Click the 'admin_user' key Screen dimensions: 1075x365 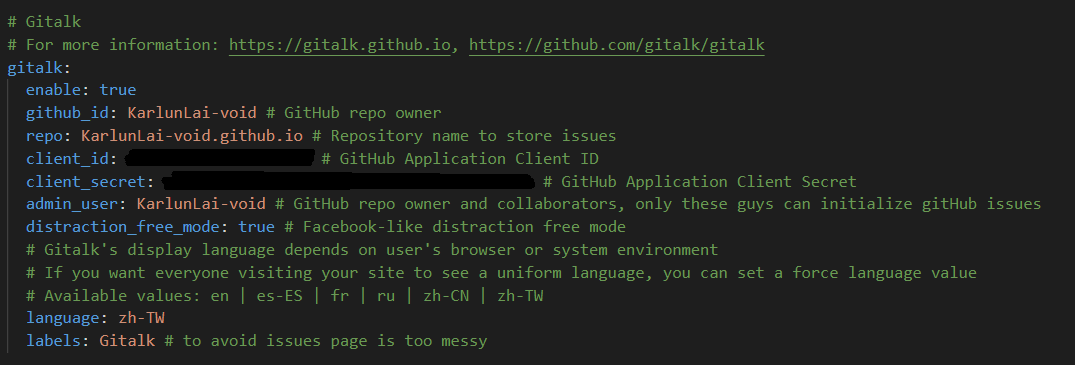[x=72, y=204]
